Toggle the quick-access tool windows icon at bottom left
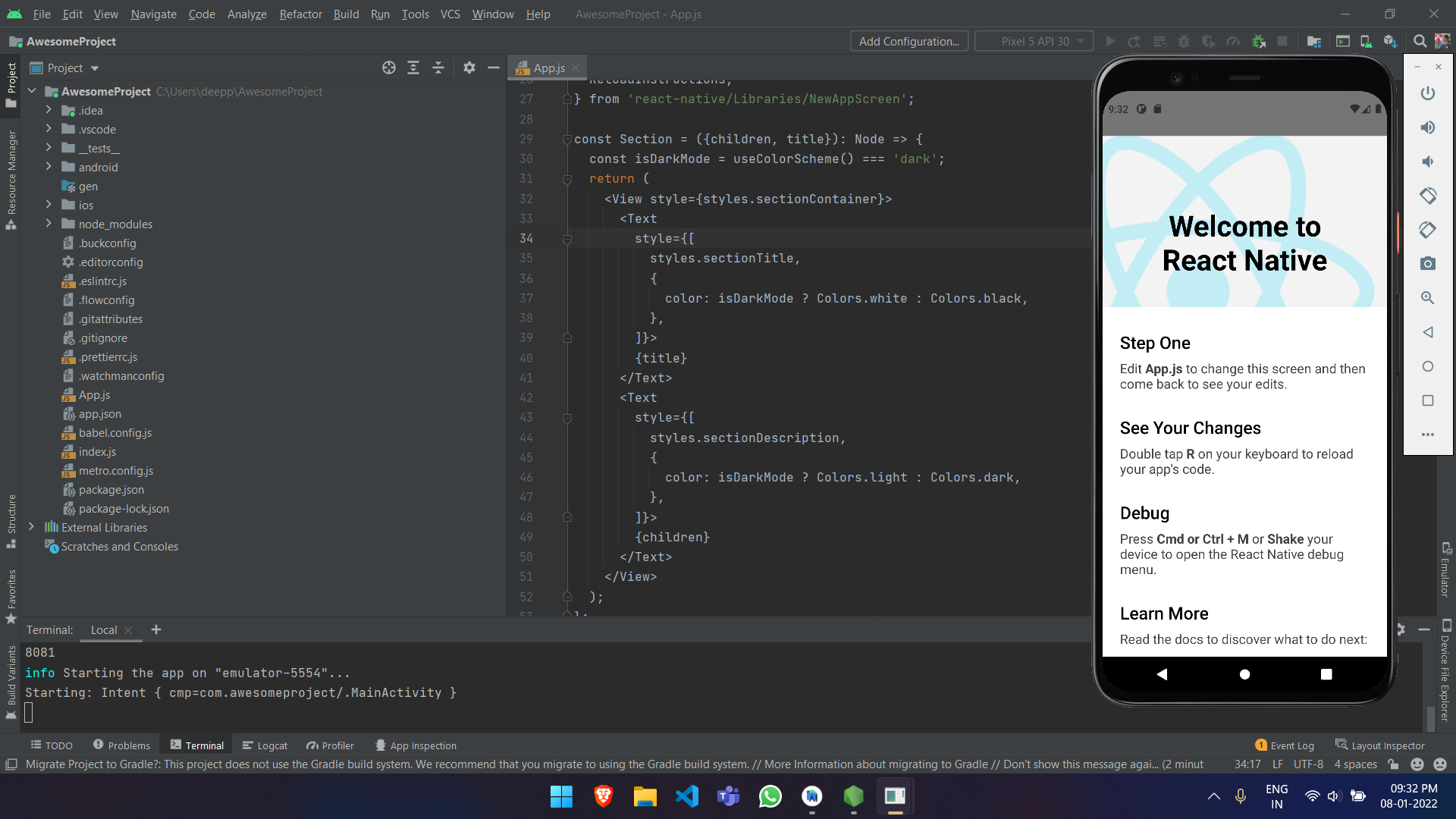This screenshot has height=819, width=1456. (11, 764)
